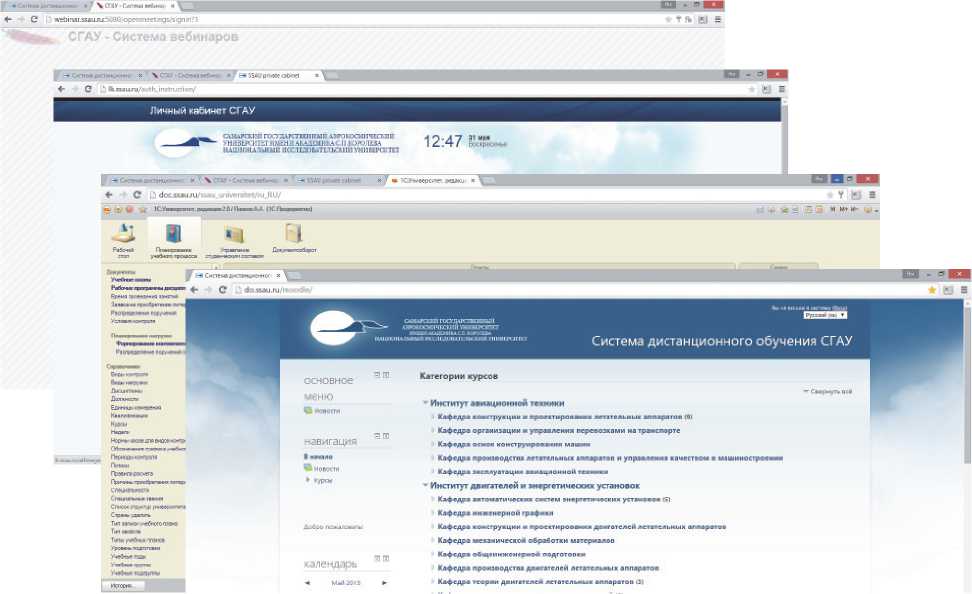Open Планирование учебного процесса section in 1C
Image resolution: width=972 pixels, height=594 pixels.
tap(174, 241)
